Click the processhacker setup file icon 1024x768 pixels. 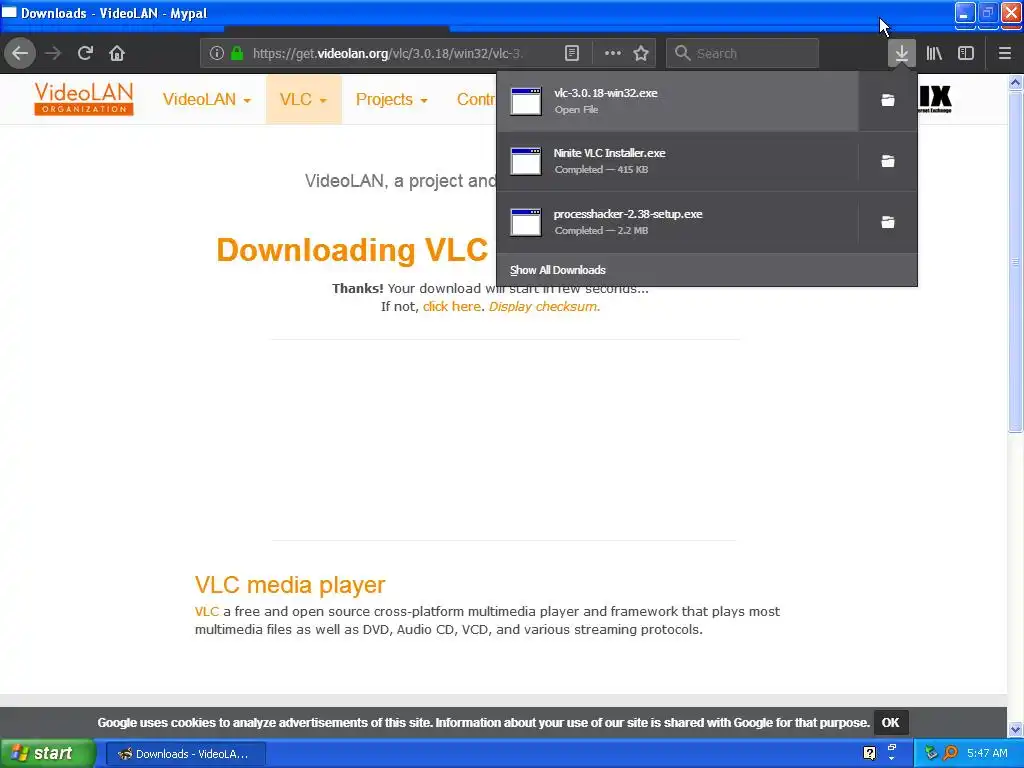pos(526,222)
